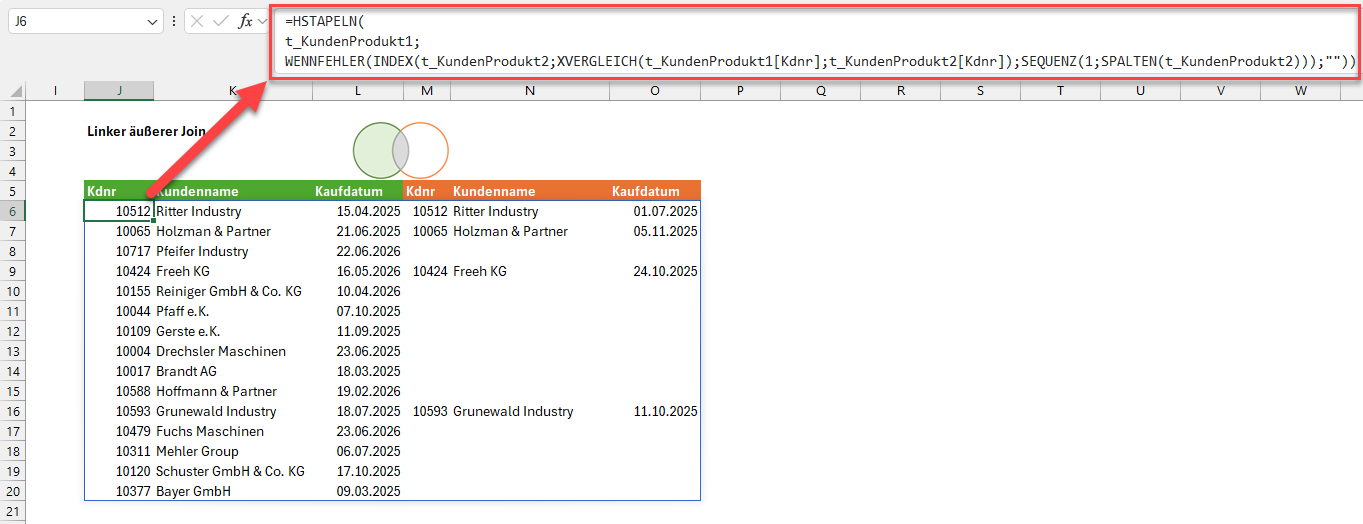Viewport: 1363px width, 524px height.
Task: Select column W header
Action: 1301,91
